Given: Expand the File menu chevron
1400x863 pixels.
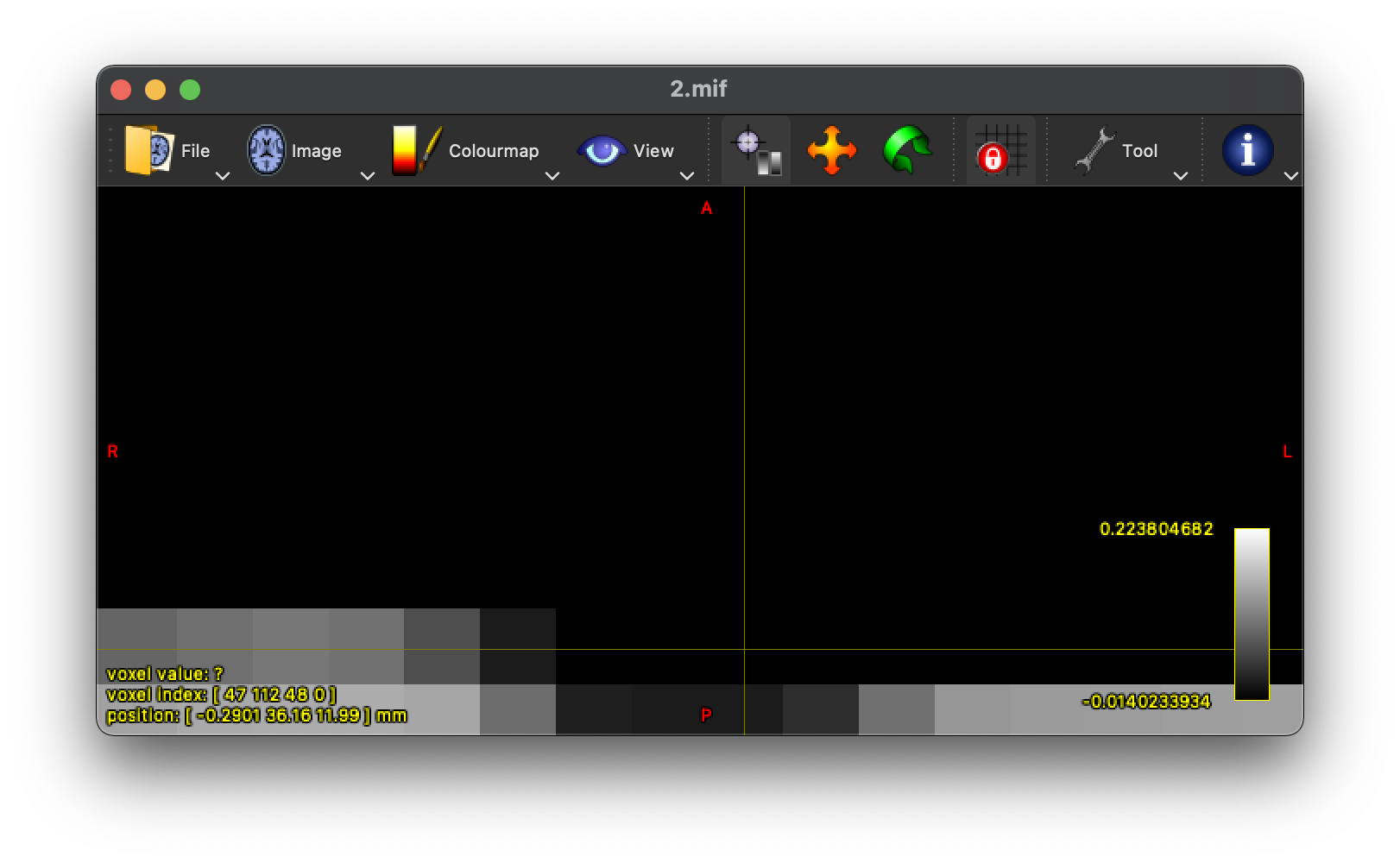Looking at the screenshot, I should (224, 175).
